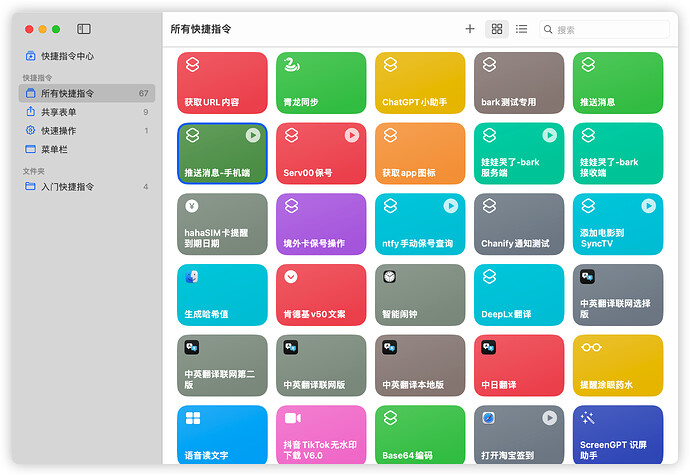Run 添加电影到SyncTV play button
Screen dimensions: 690x475
point(649,206)
